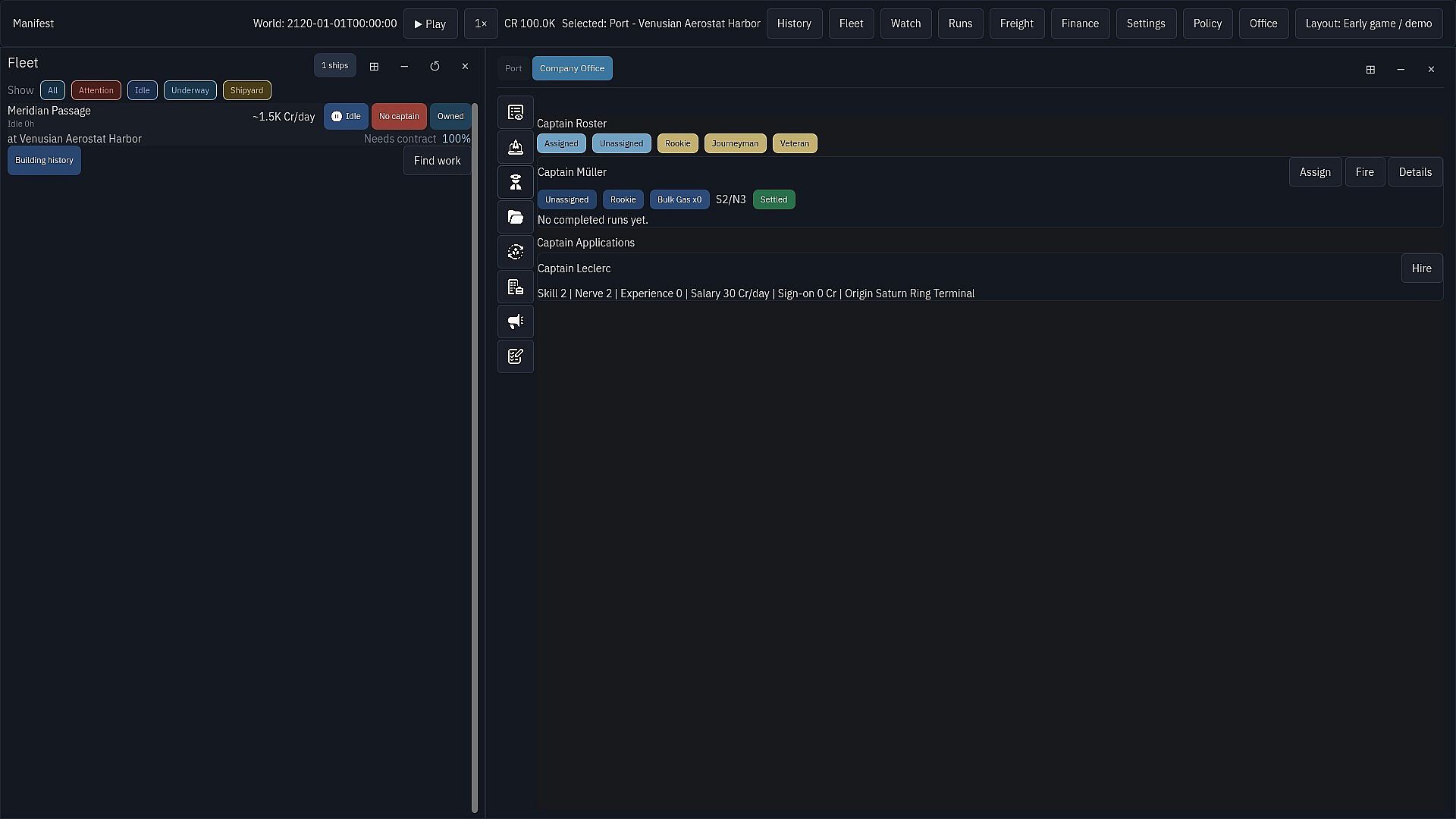The width and height of the screenshot is (1456, 819).
Task: Click the Owned badge on Meridian Passage
Action: (x=450, y=117)
